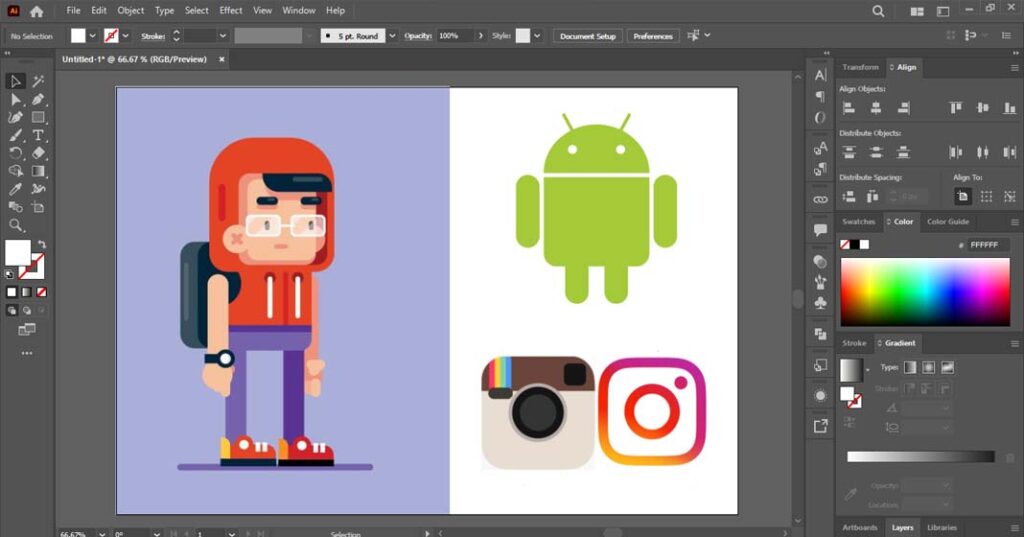This screenshot has height=537, width=1024.
Task: Expand the Opacity arrow
Action: [481, 36]
